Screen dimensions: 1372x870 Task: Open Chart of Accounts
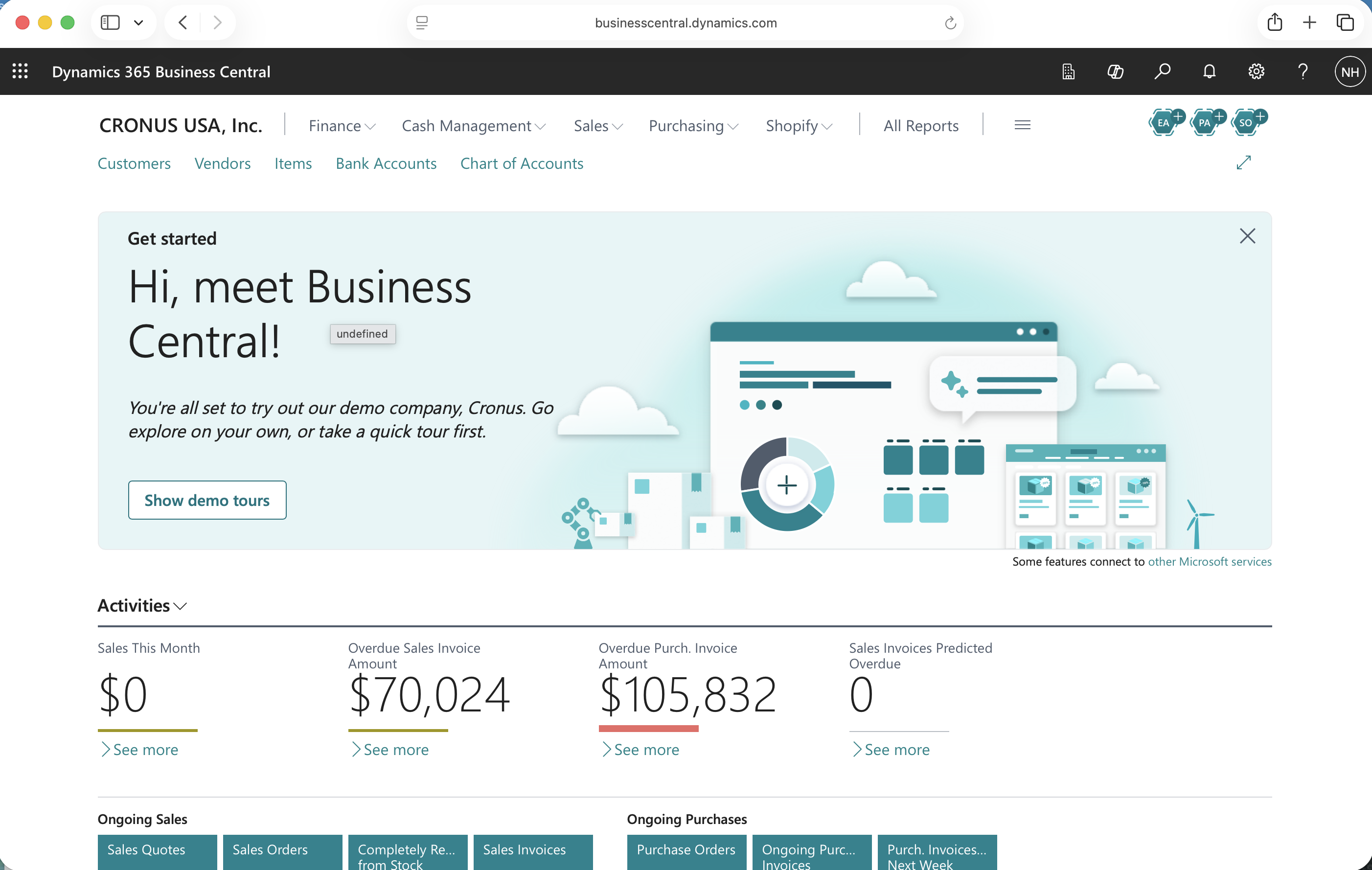point(521,163)
